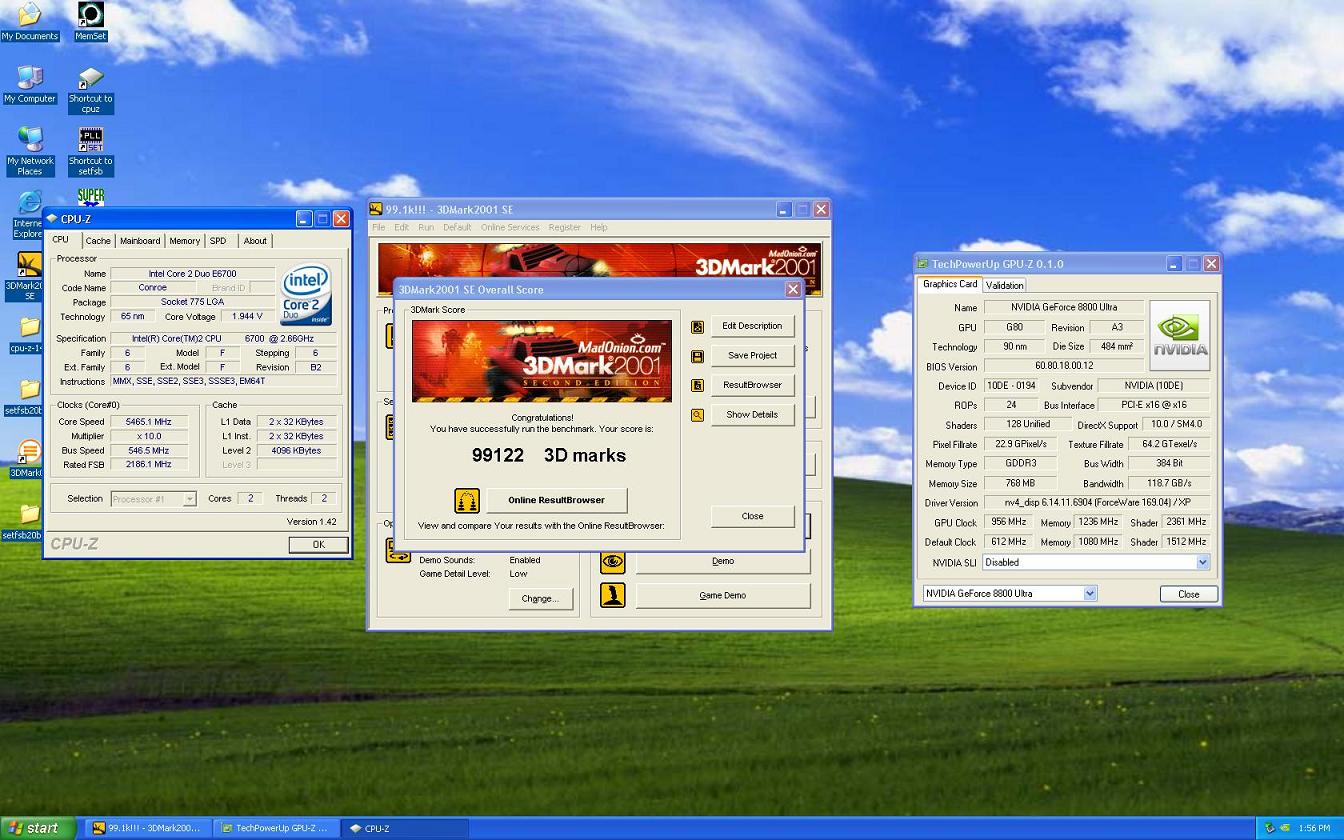Switch to the Mainboard tab in CPU-Z

point(140,241)
